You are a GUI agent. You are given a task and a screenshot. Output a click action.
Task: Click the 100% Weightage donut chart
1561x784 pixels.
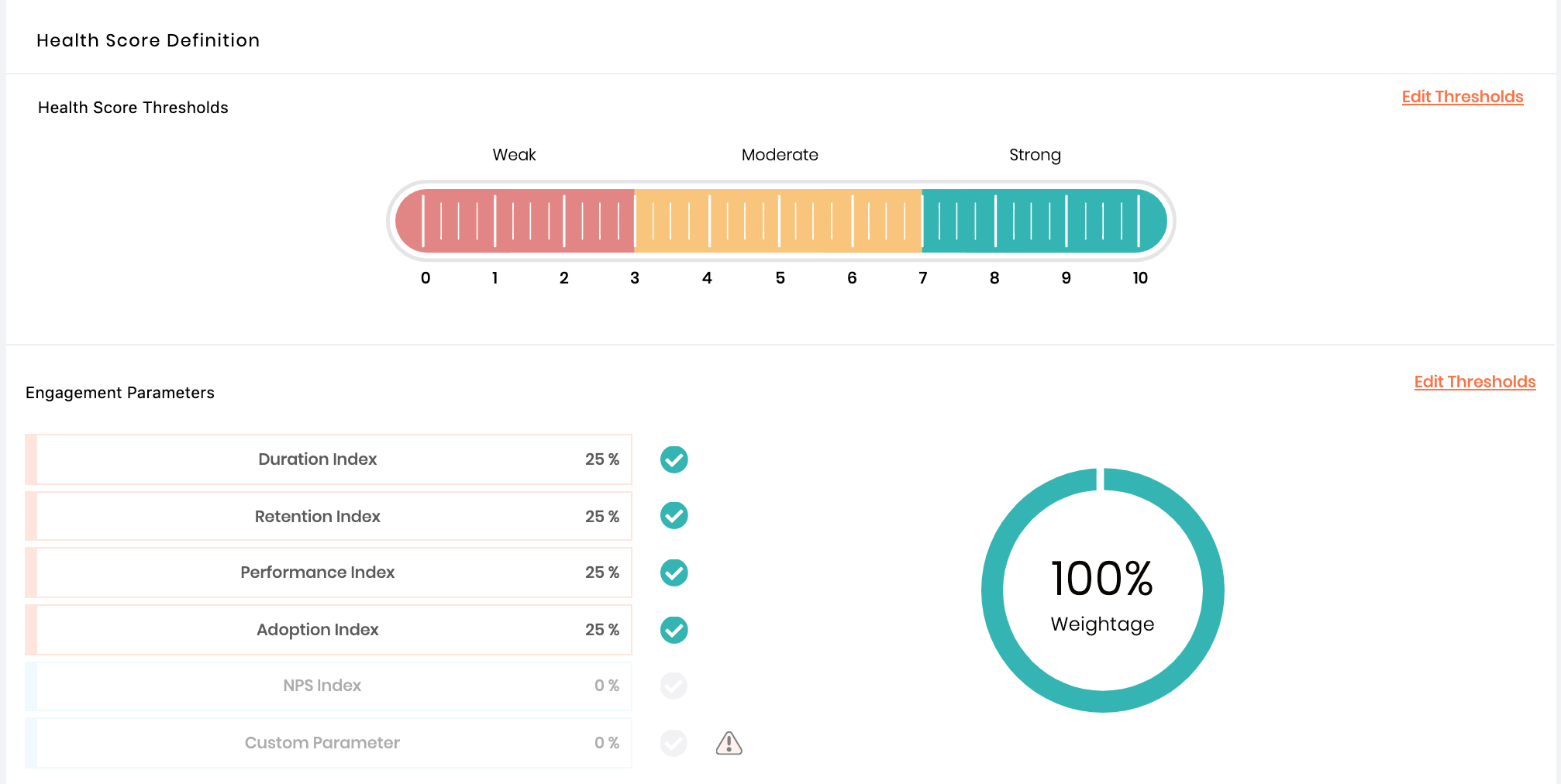tap(1102, 590)
